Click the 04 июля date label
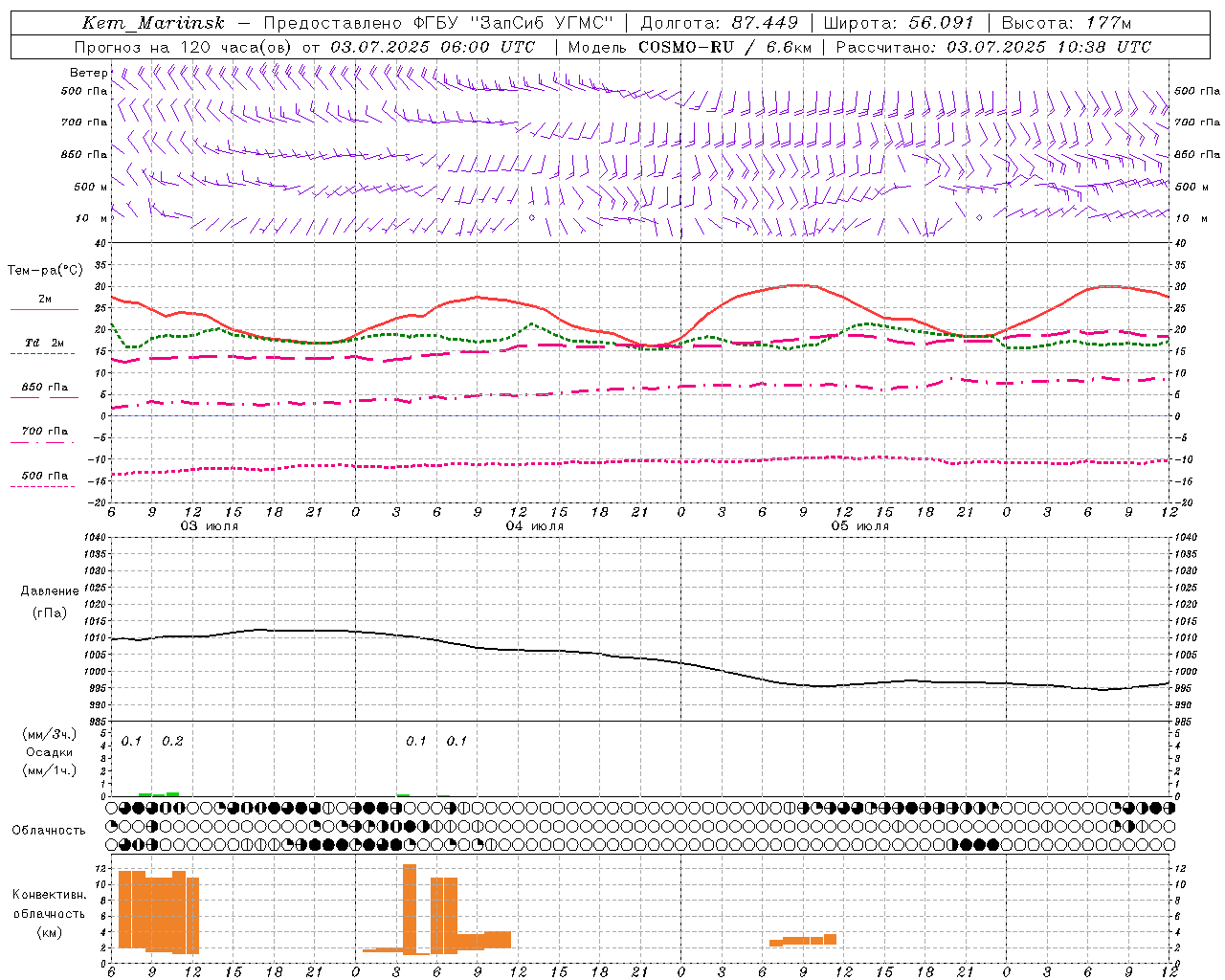1225x980 pixels. [535, 526]
